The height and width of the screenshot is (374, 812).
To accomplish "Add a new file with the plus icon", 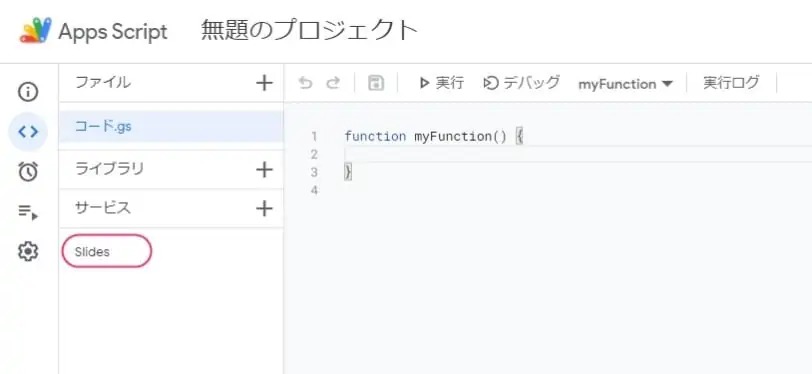I will 265,83.
